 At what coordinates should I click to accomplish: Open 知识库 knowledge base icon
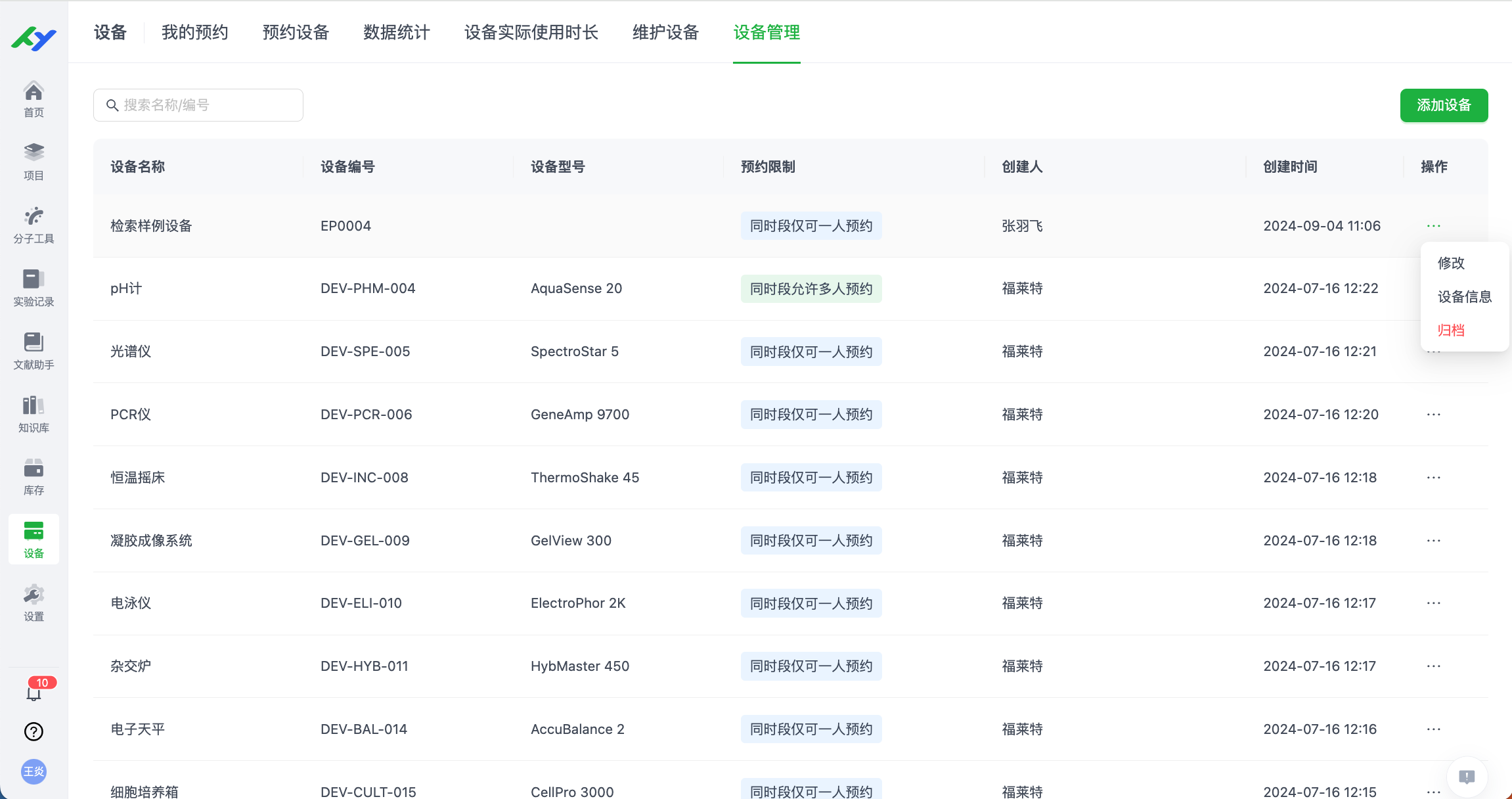click(33, 414)
